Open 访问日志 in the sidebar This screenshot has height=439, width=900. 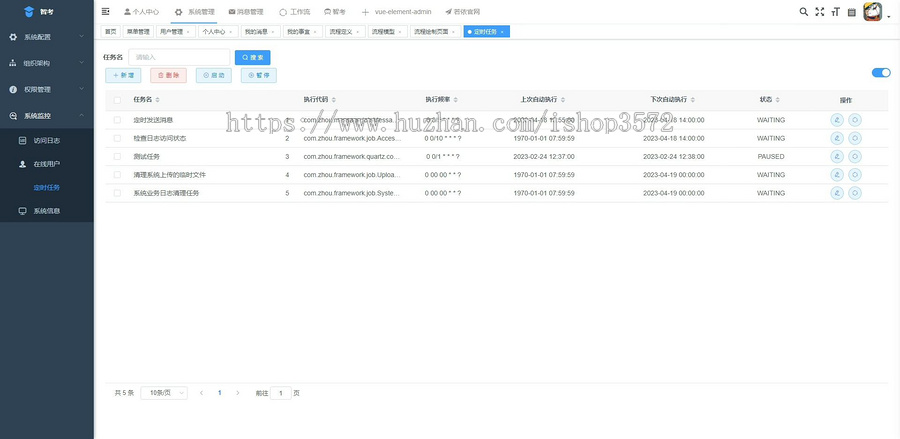click(46, 141)
